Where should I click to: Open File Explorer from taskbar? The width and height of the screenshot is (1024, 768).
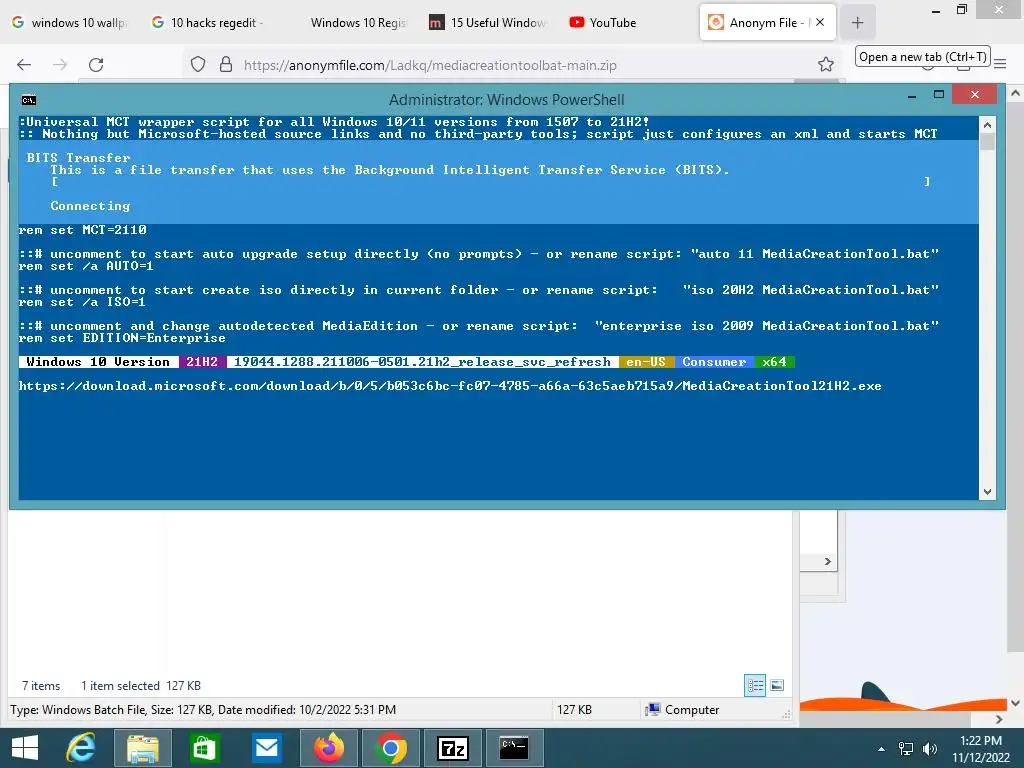(x=142, y=748)
